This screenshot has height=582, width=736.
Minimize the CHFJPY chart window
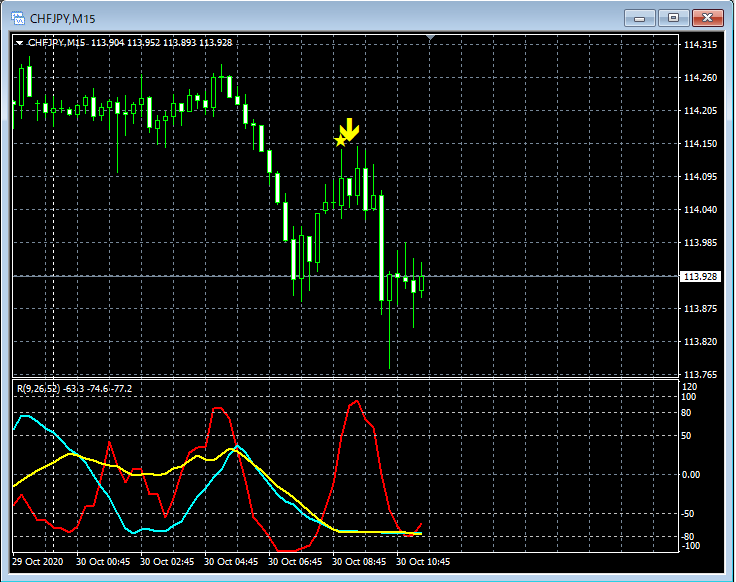[639, 18]
